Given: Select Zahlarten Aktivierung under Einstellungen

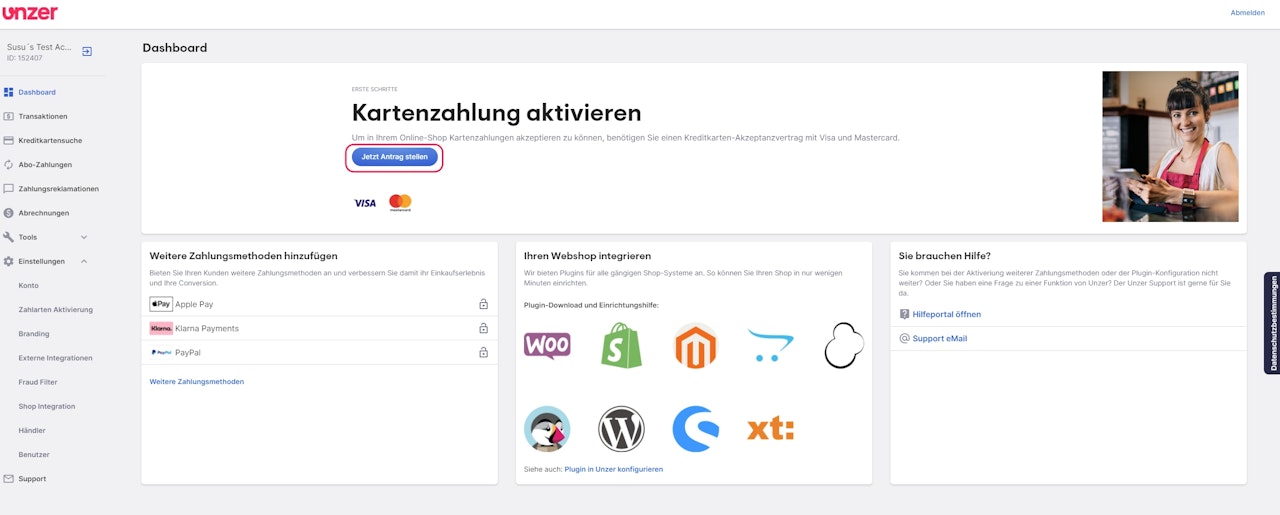Looking at the screenshot, I should pos(55,310).
